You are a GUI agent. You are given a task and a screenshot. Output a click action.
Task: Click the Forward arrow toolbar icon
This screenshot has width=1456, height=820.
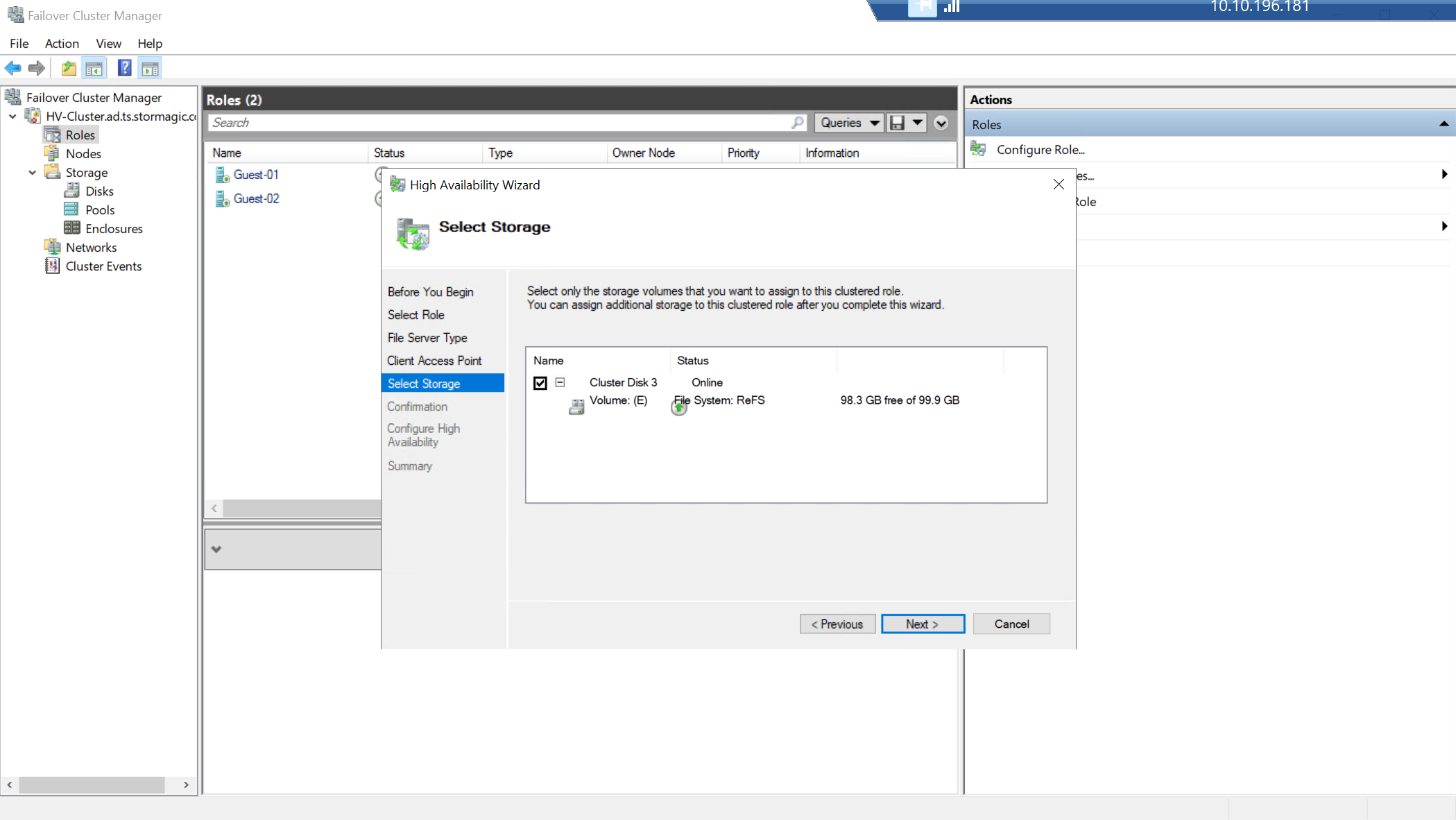[37, 68]
